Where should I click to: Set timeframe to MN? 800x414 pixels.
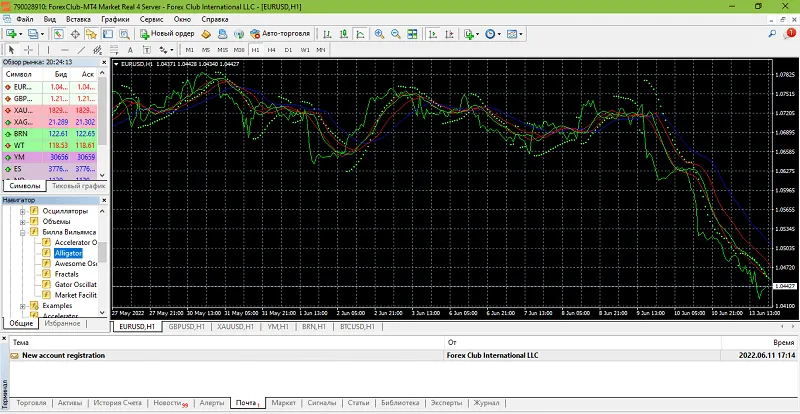click(x=321, y=50)
